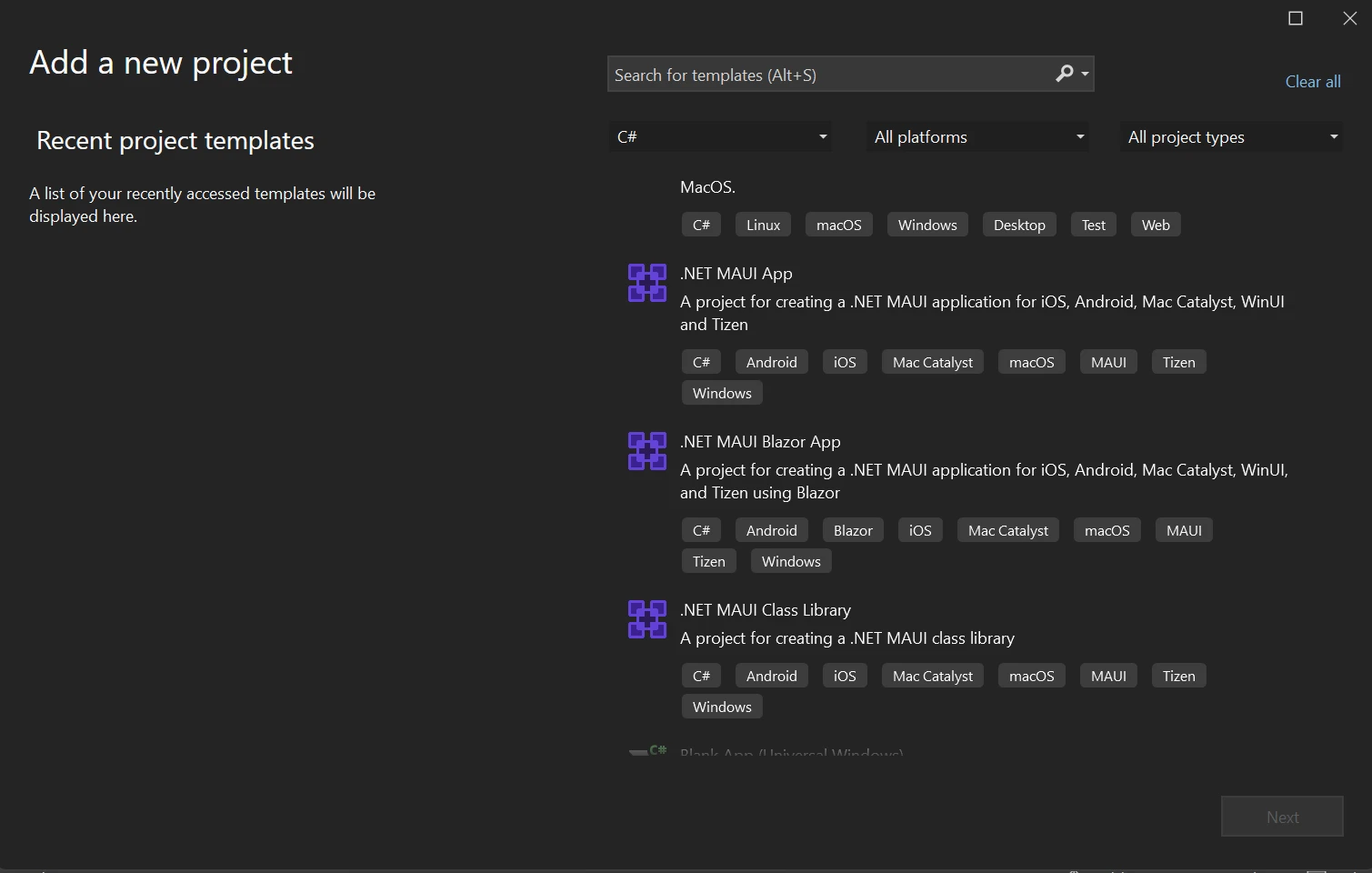Image resolution: width=1372 pixels, height=873 pixels.
Task: Maximize the Add a new project dialog
Action: tap(1296, 18)
